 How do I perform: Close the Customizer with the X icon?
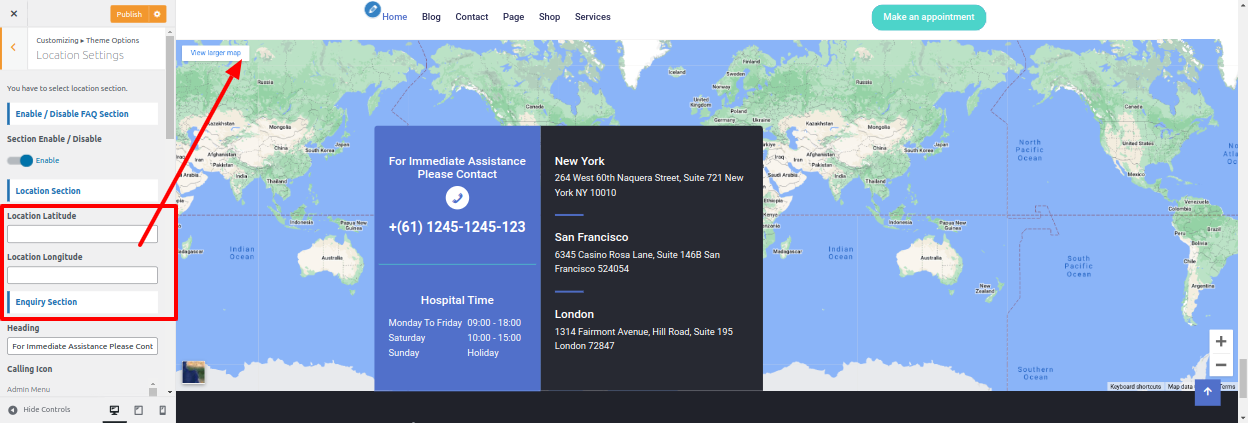13,14
